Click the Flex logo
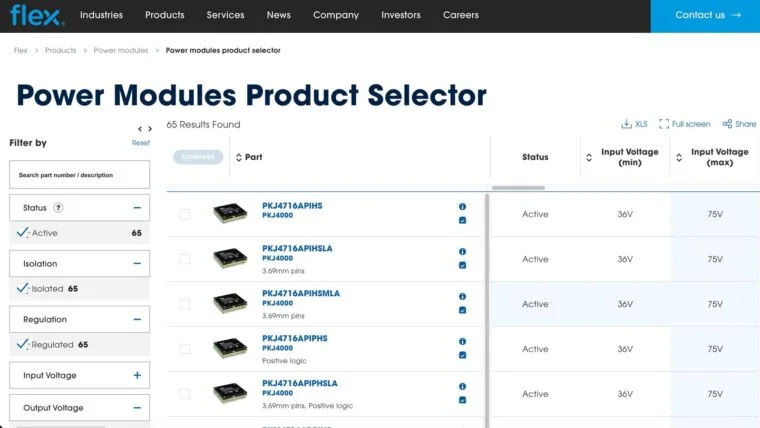760x428 pixels. [39, 15]
